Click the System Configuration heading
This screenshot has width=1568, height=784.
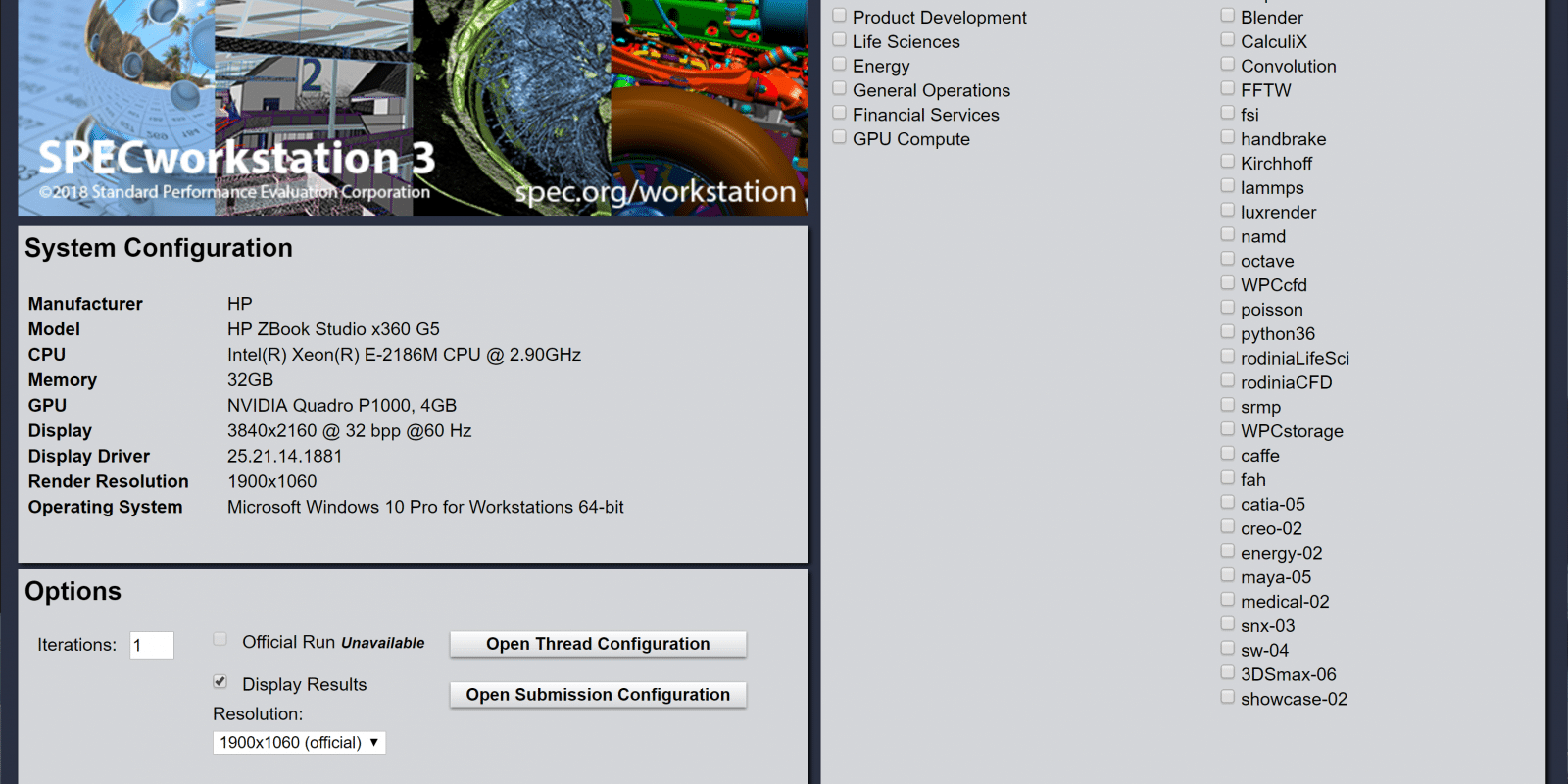159,248
